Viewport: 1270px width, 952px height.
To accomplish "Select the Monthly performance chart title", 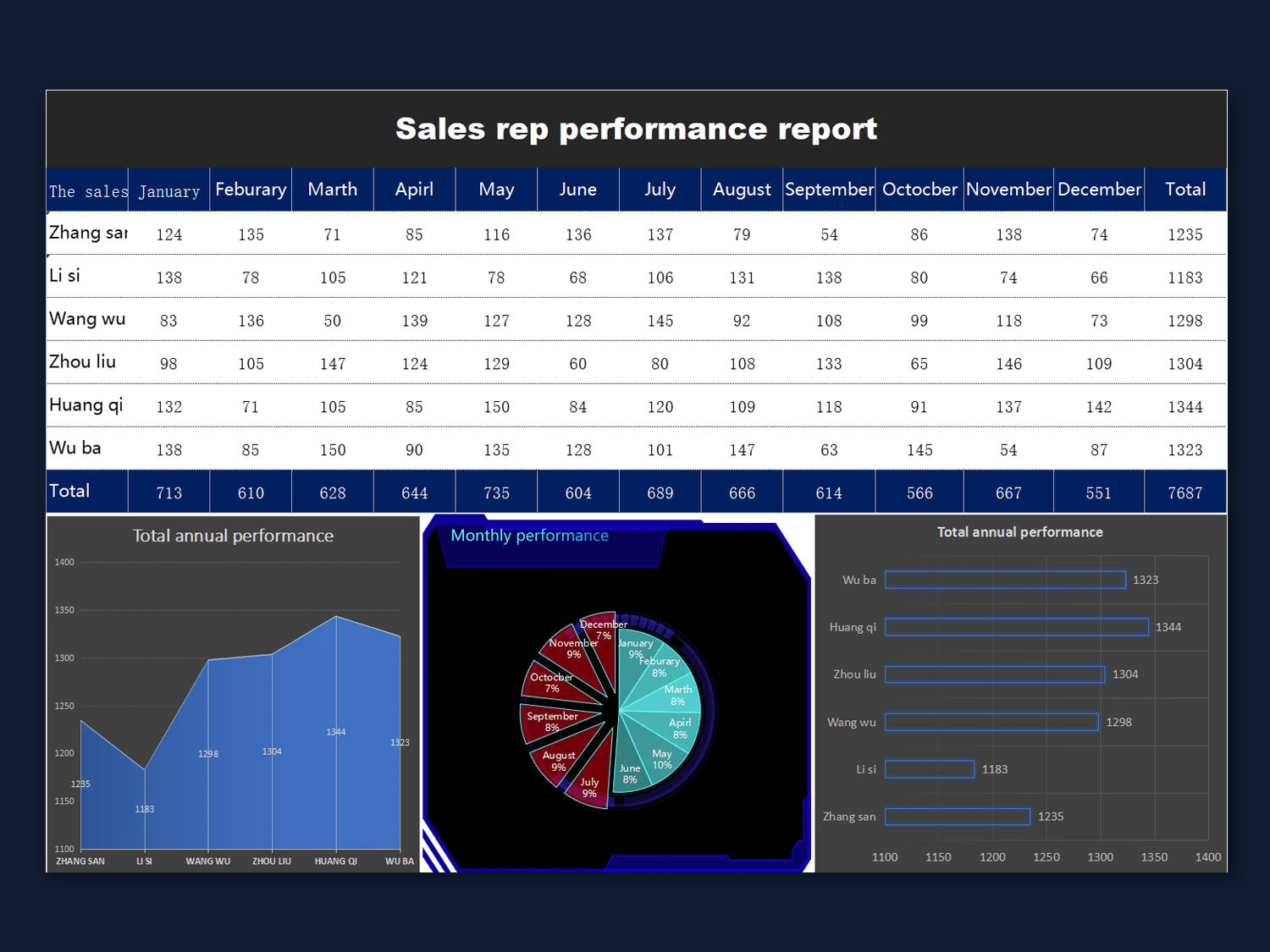I will (x=530, y=535).
